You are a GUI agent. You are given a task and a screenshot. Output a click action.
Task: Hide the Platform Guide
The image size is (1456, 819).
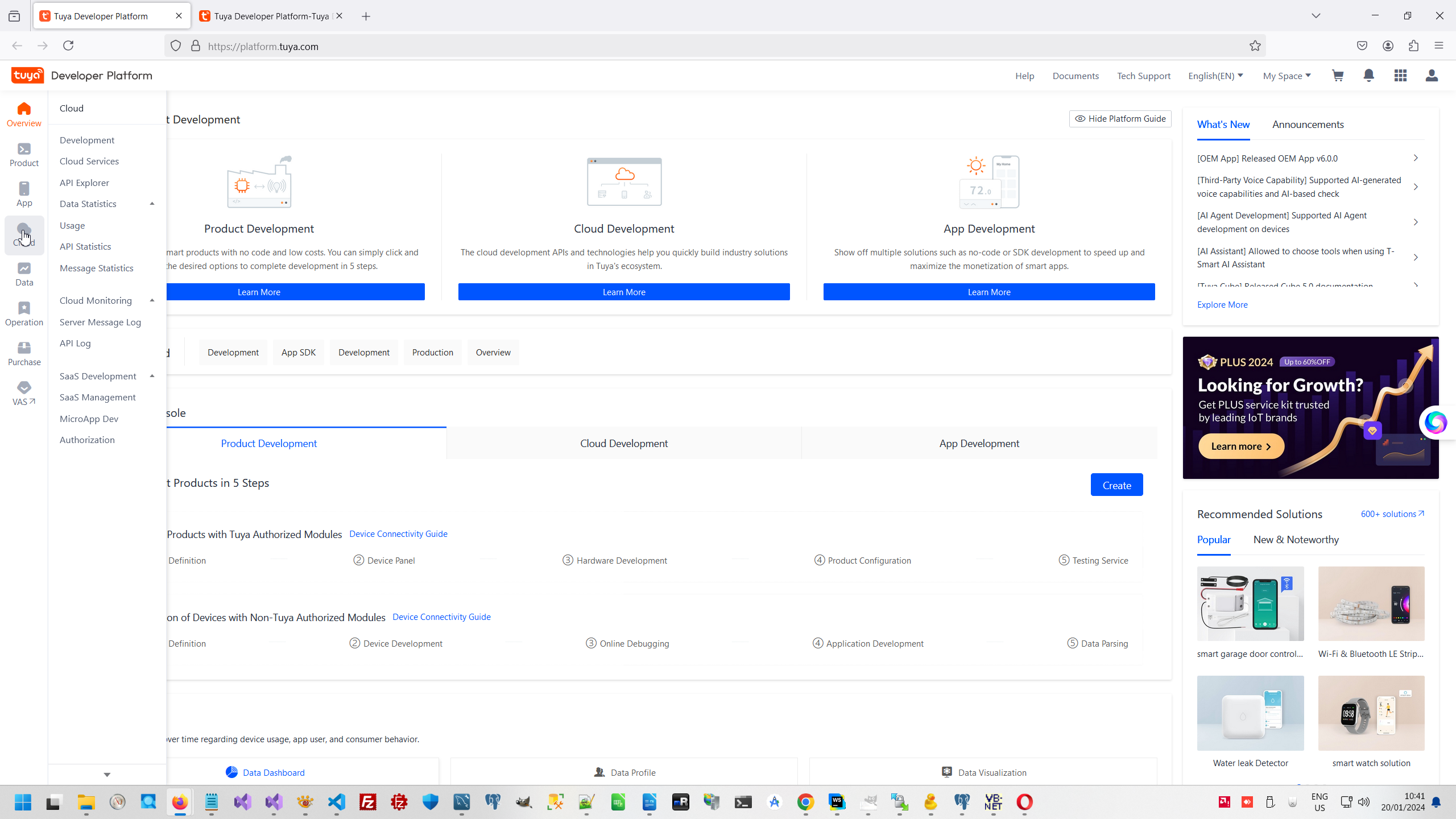click(1120, 119)
